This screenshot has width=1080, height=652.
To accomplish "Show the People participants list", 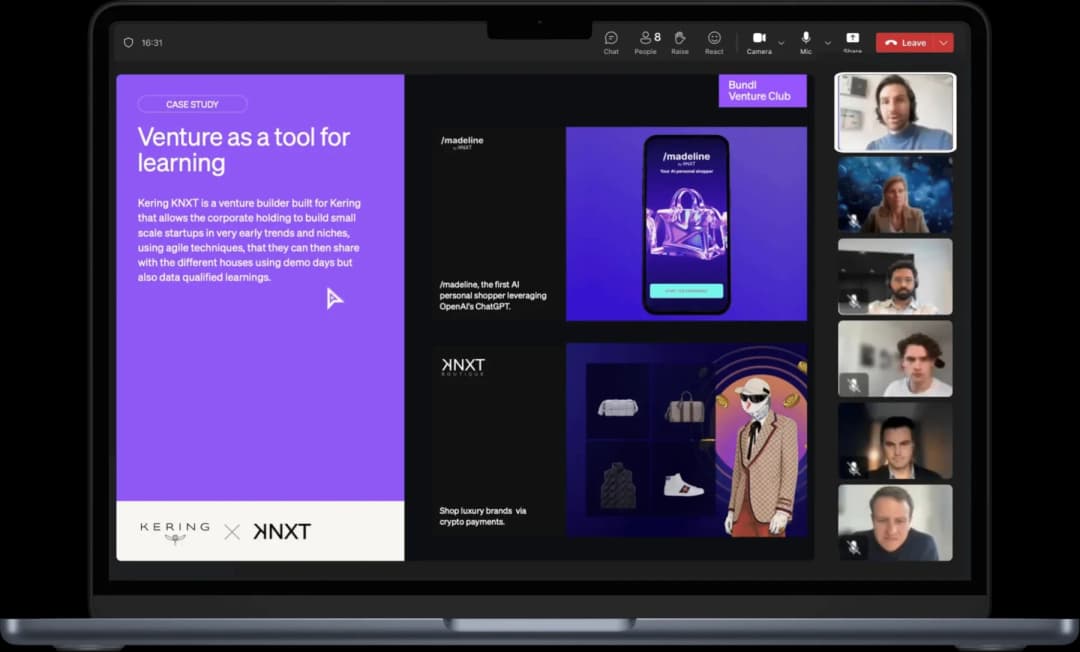I will pyautogui.click(x=647, y=42).
